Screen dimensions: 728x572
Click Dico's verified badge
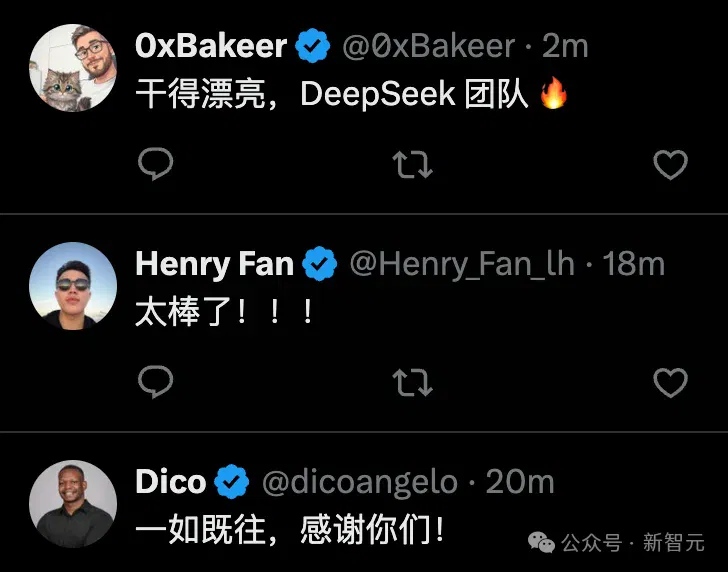(231, 481)
